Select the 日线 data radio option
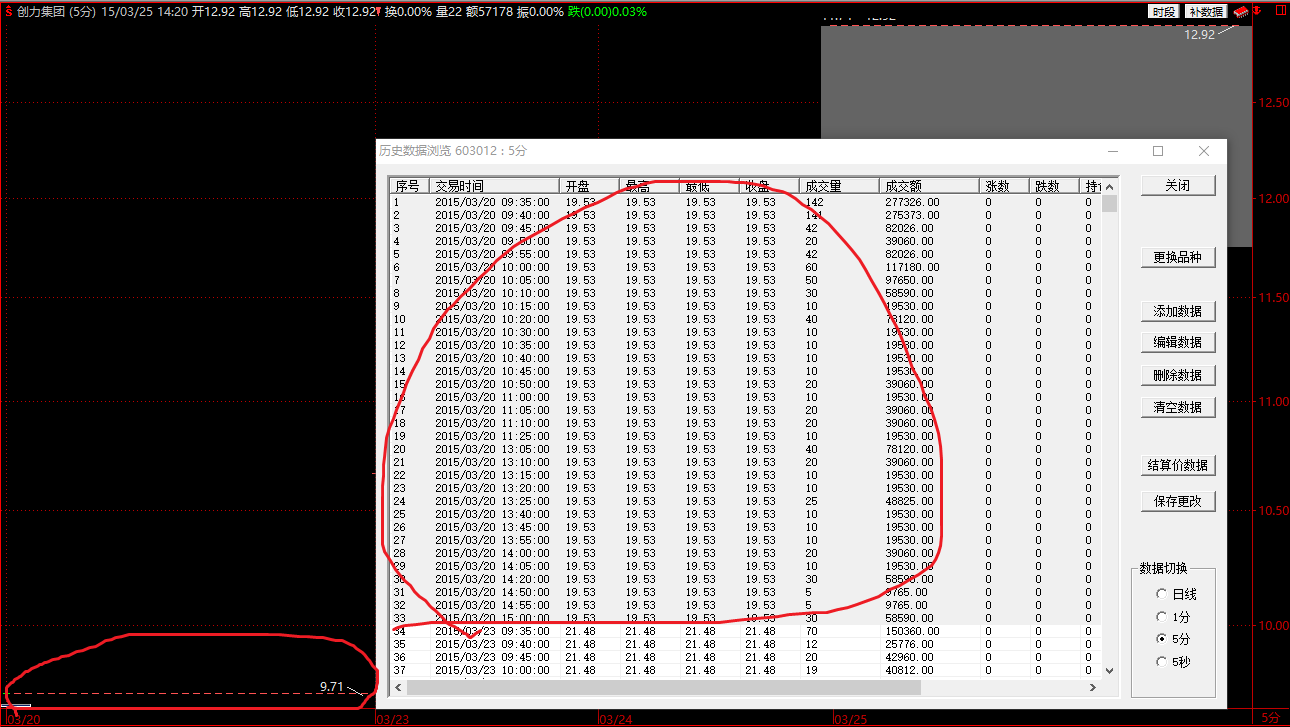The image size is (1290, 727). [1162, 594]
